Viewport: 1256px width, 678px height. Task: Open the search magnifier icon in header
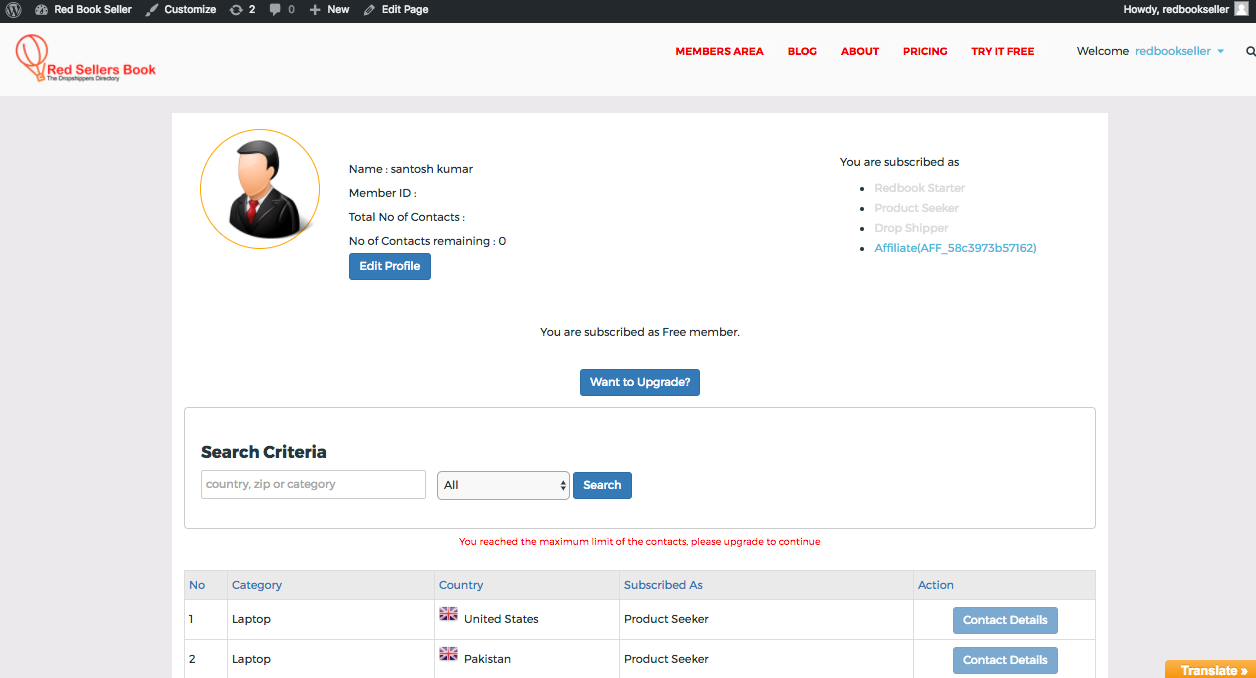coord(1250,51)
